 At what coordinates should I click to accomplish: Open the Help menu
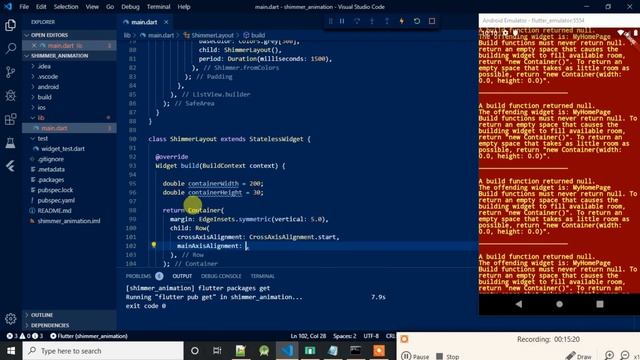(184, 7)
